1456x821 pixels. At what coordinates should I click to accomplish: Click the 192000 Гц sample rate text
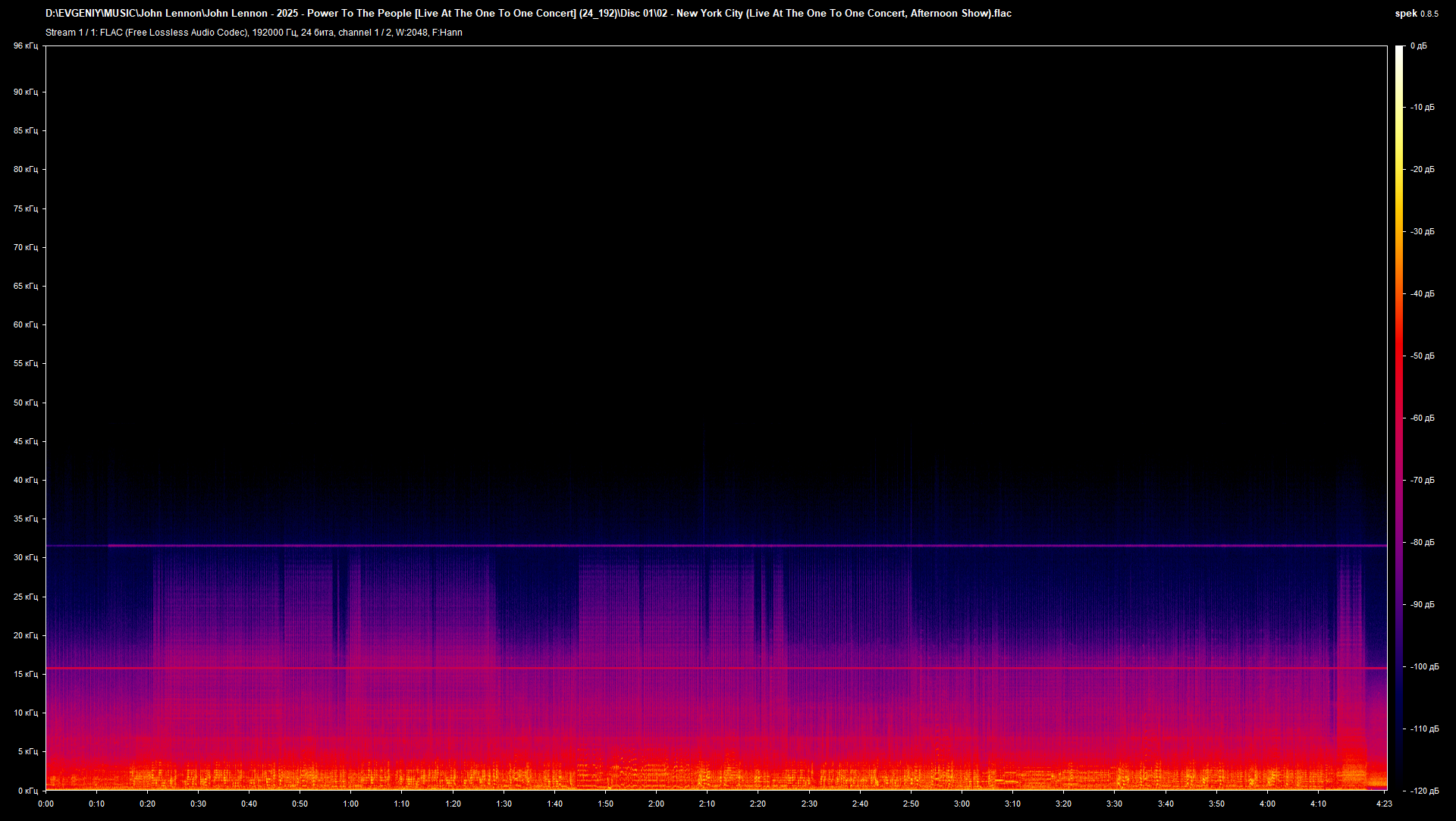(x=274, y=33)
